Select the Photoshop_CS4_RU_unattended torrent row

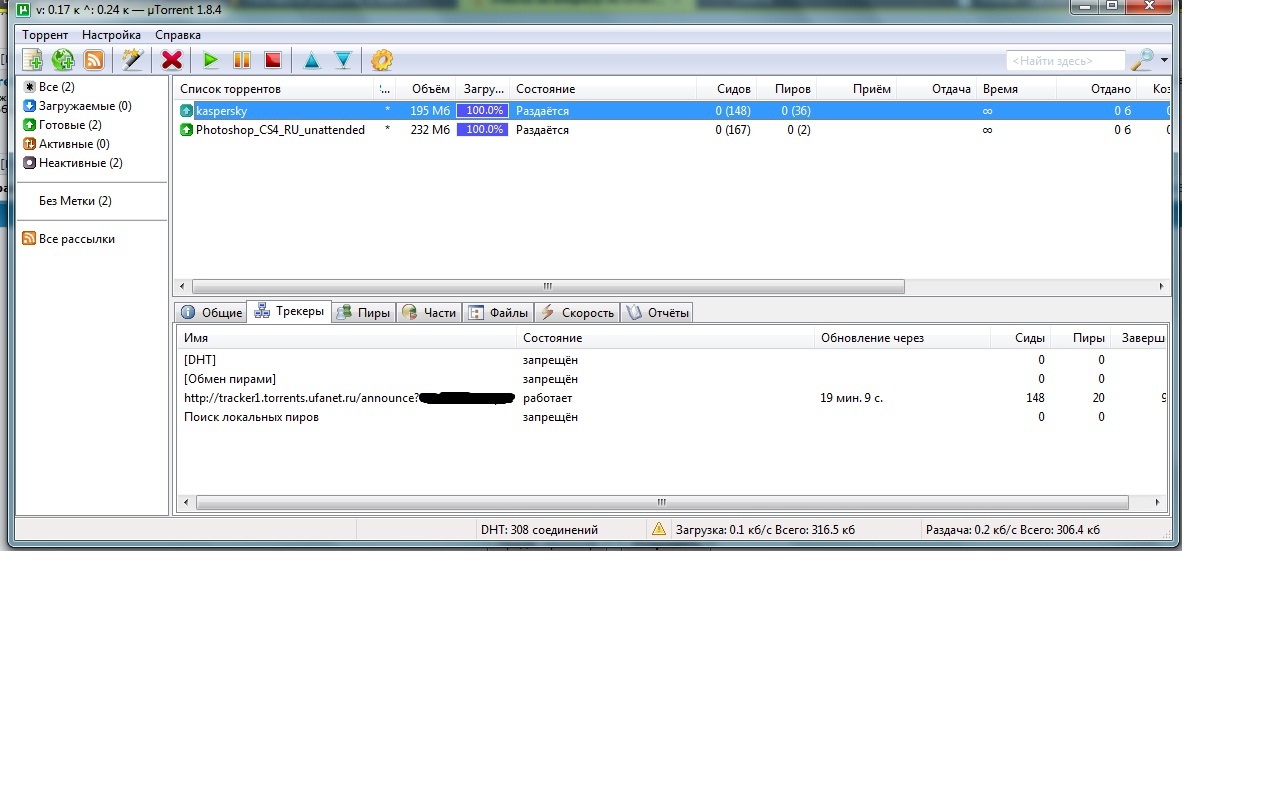point(672,130)
